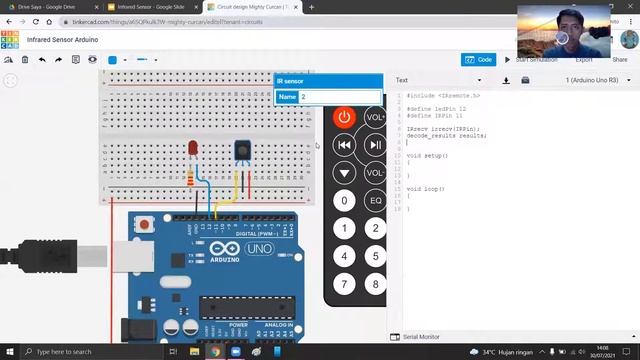Redo the last action

point(58,60)
